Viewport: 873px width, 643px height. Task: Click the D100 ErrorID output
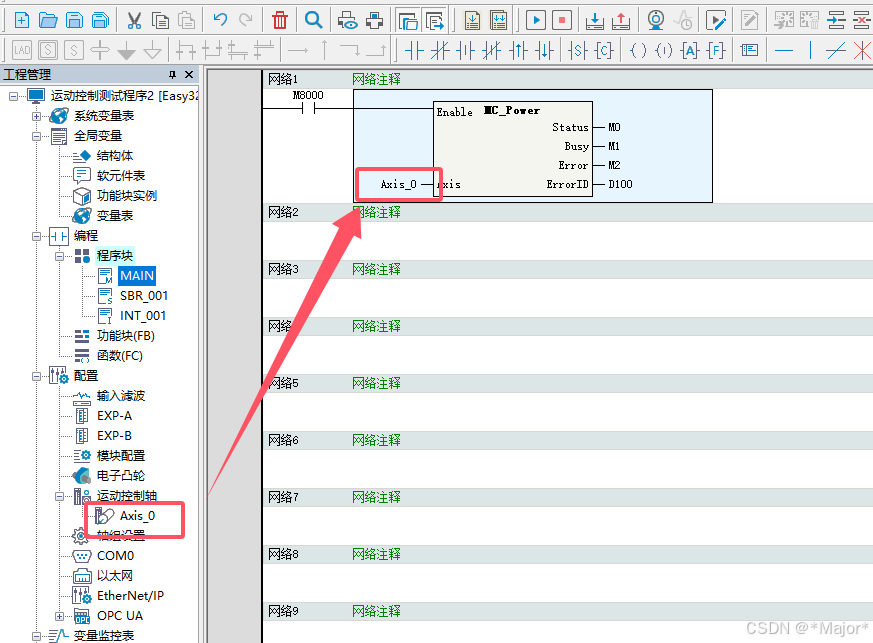(x=620, y=184)
